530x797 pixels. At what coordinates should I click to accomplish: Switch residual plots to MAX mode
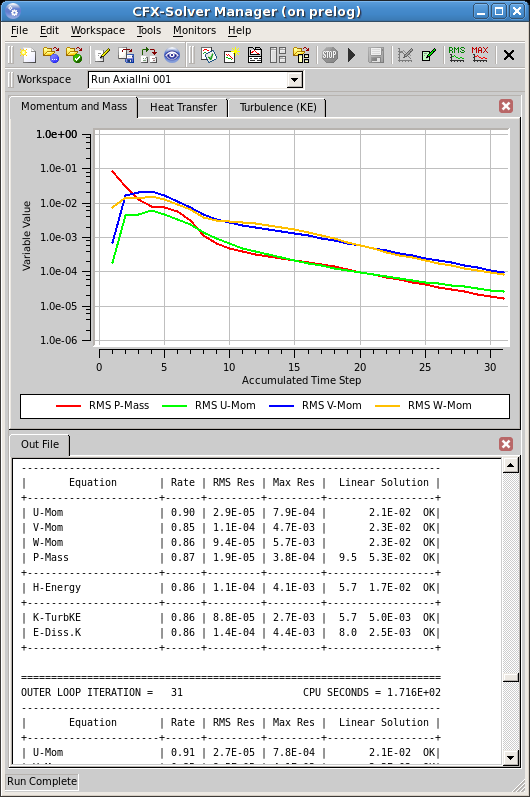[480, 54]
